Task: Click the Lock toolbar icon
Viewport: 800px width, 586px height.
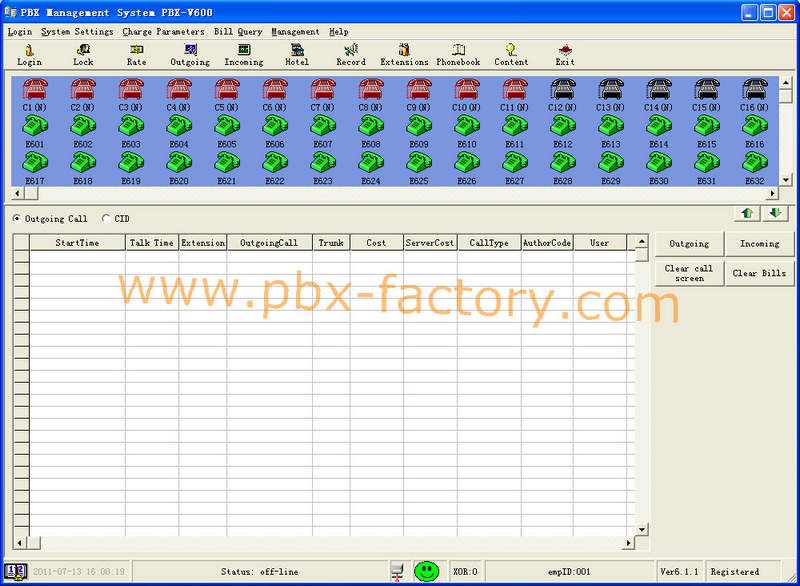Action: click(83, 55)
